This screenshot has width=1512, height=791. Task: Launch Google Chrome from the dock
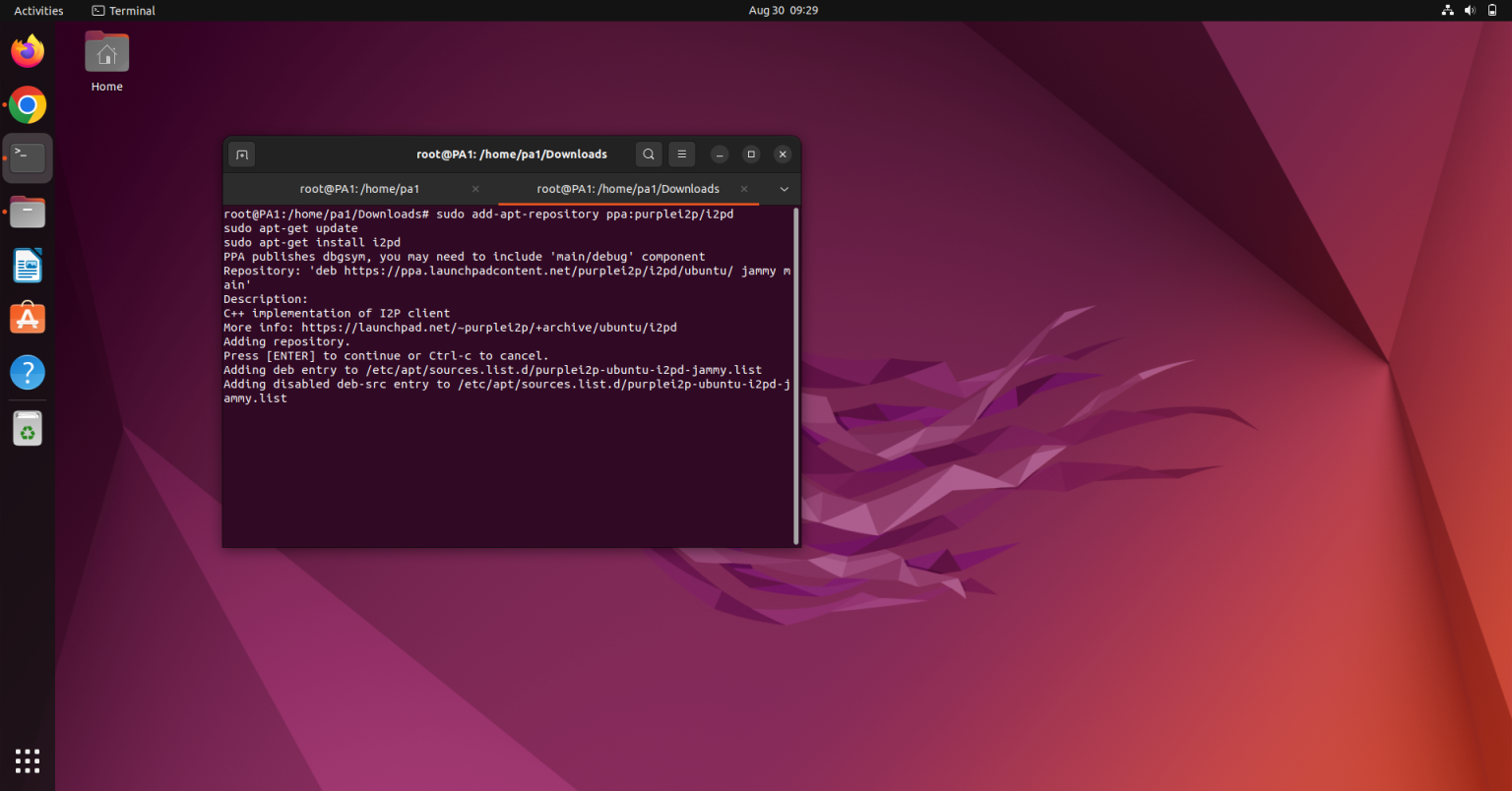point(27,104)
